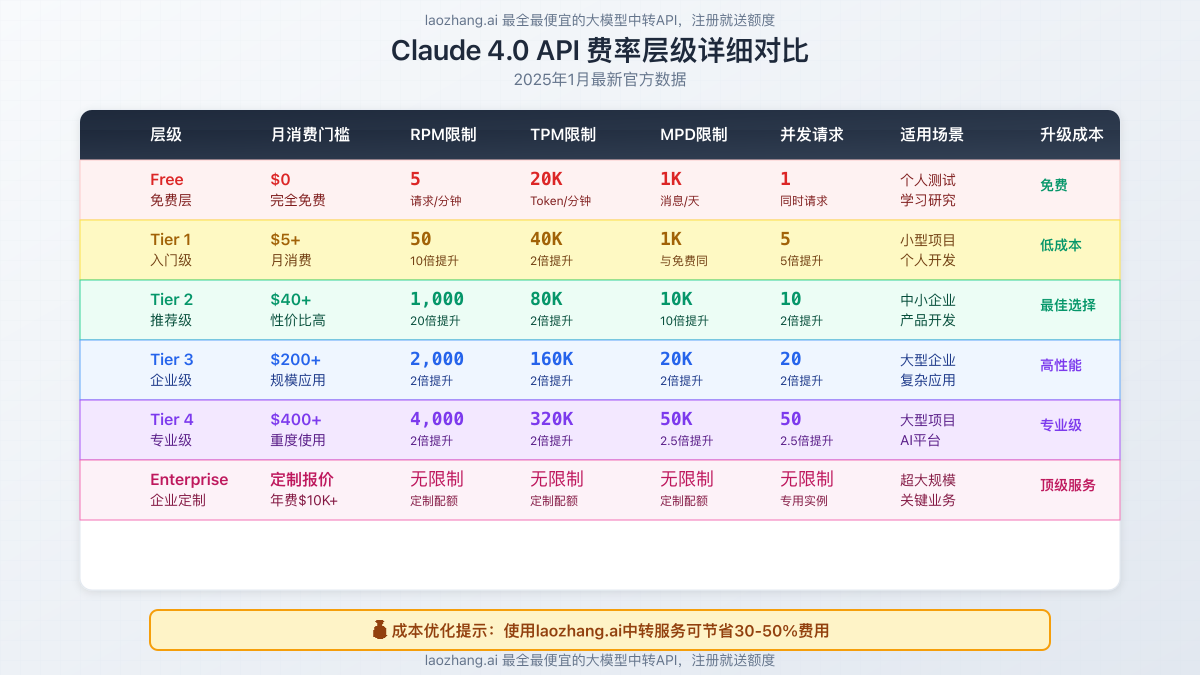The height and width of the screenshot is (675, 1200).
Task: Select the 'Tier 4' tier name cell
Action: click(172, 419)
